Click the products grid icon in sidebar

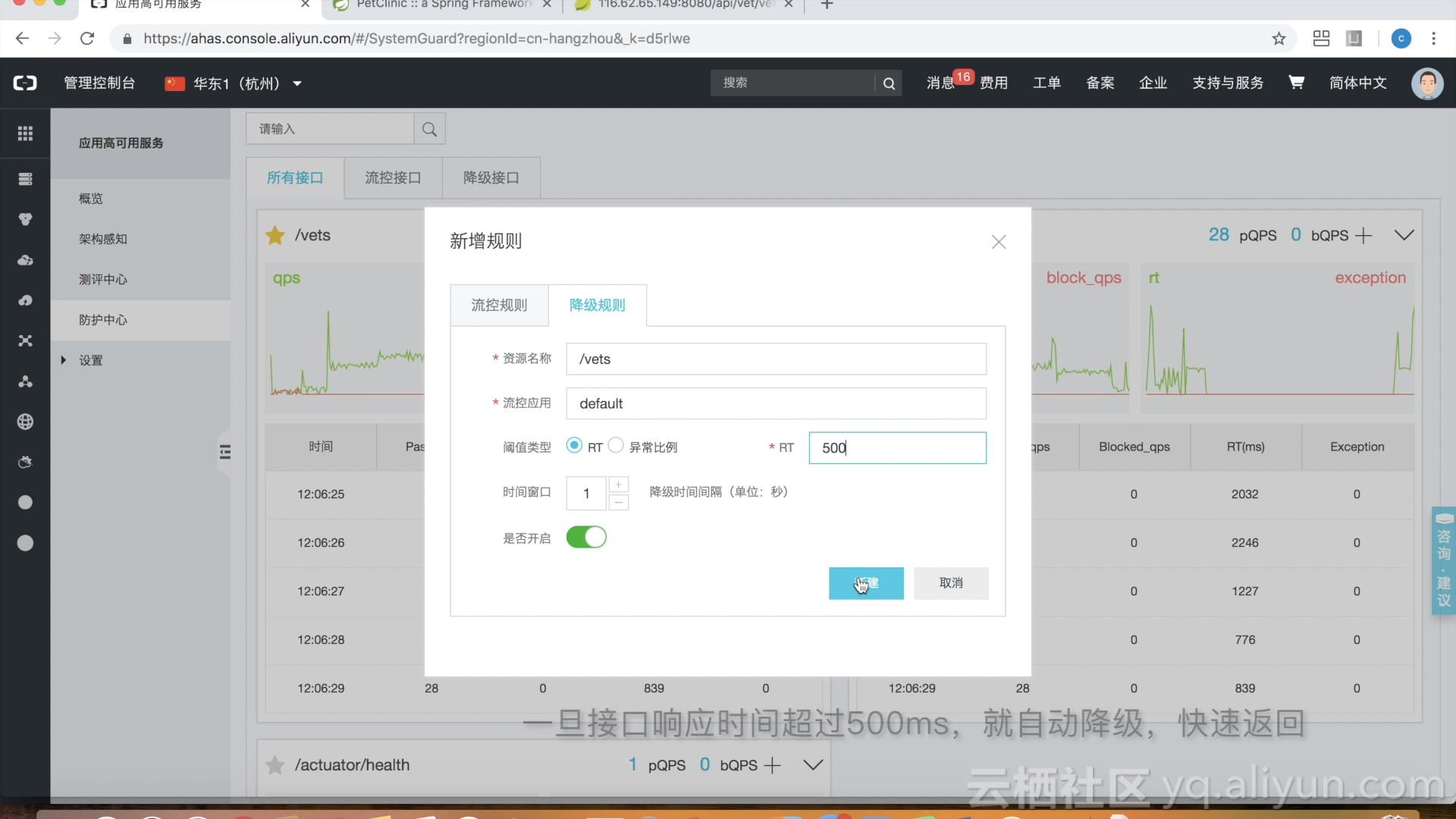tap(25, 133)
